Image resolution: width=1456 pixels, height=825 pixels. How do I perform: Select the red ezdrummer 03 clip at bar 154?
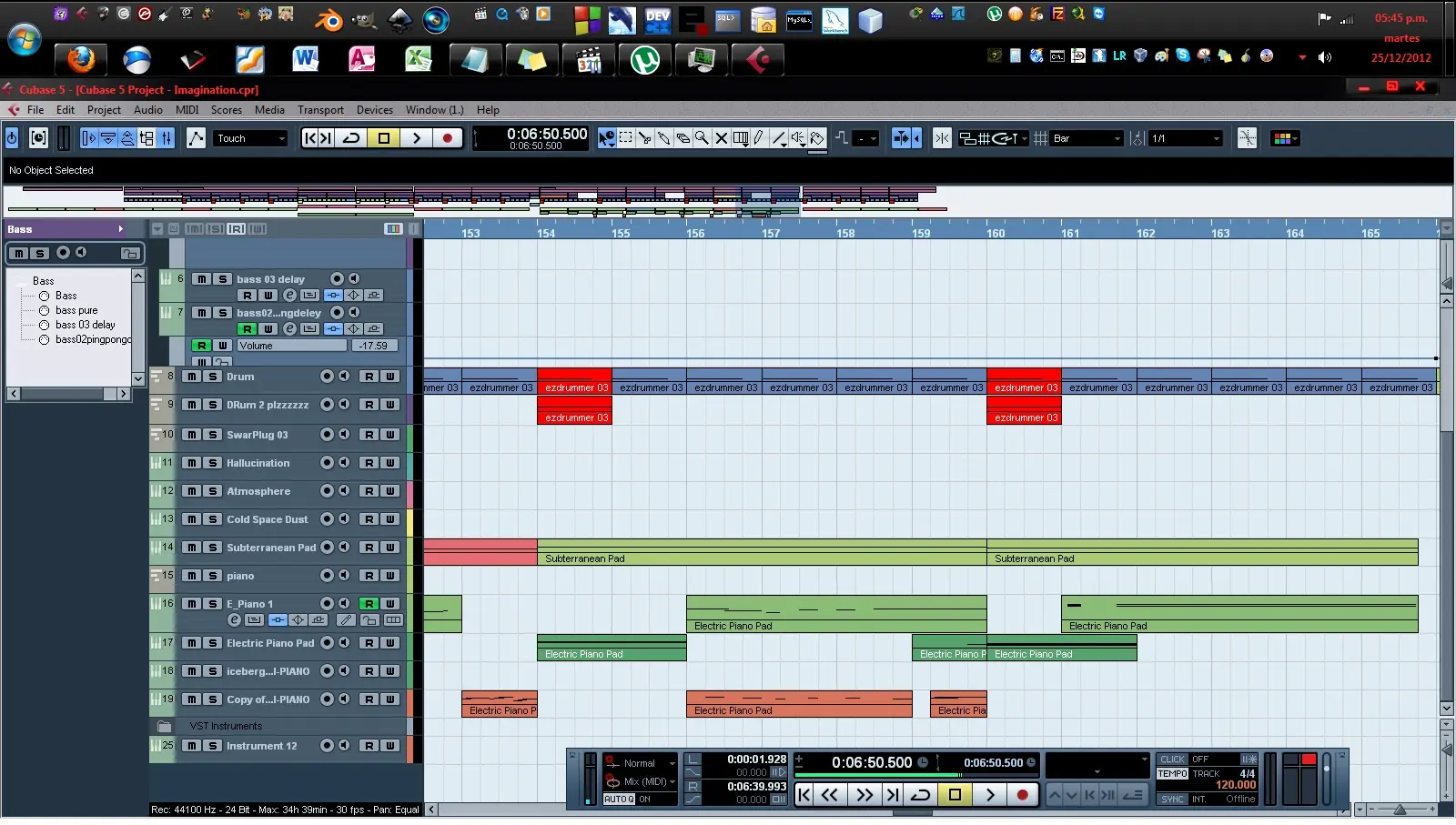[574, 381]
